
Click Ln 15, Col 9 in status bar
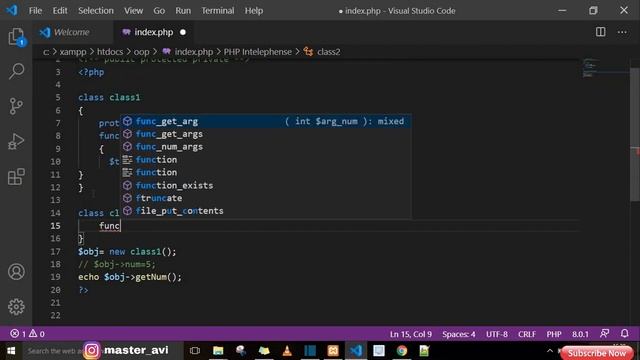(x=411, y=334)
